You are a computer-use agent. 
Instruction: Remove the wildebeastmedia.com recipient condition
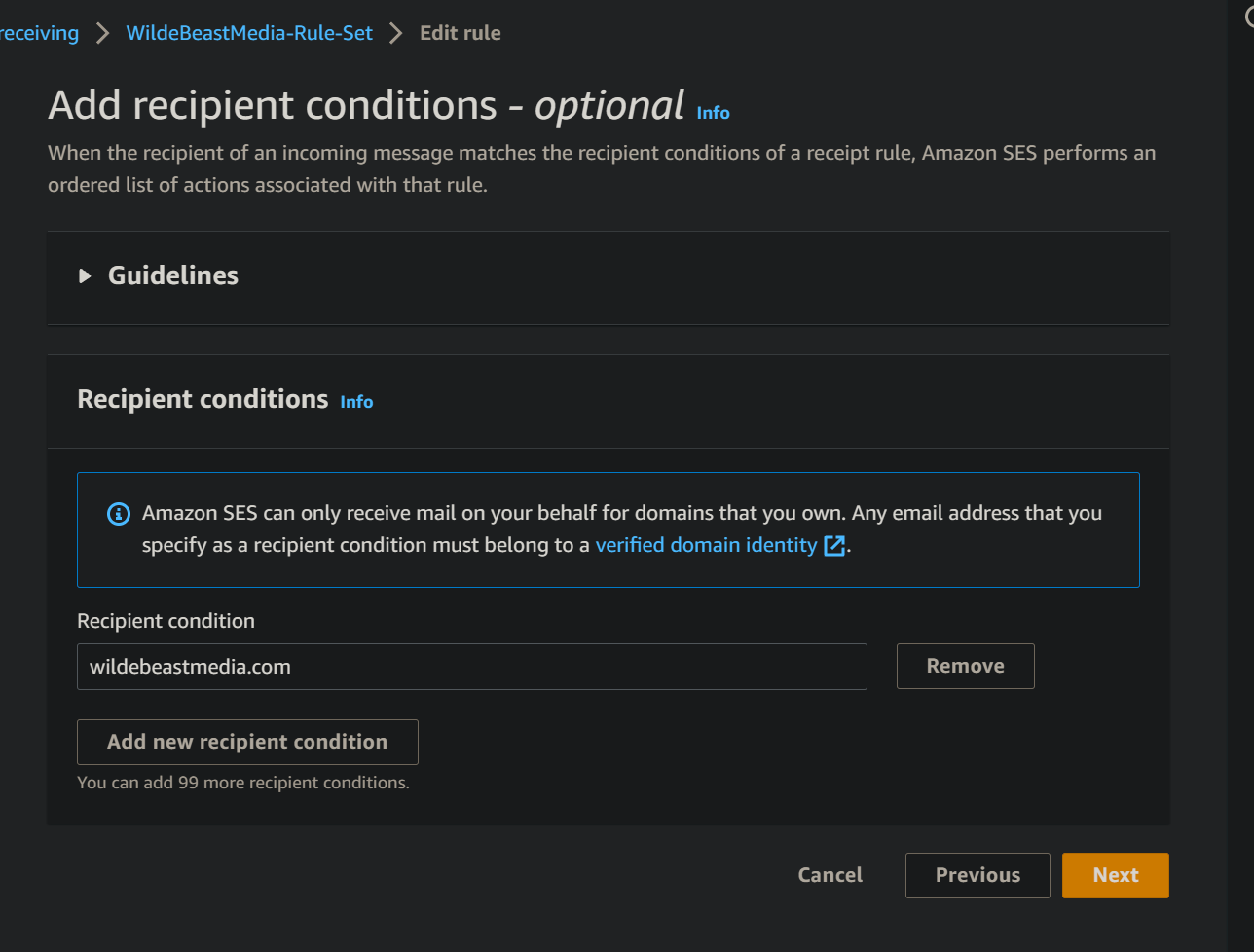click(965, 667)
